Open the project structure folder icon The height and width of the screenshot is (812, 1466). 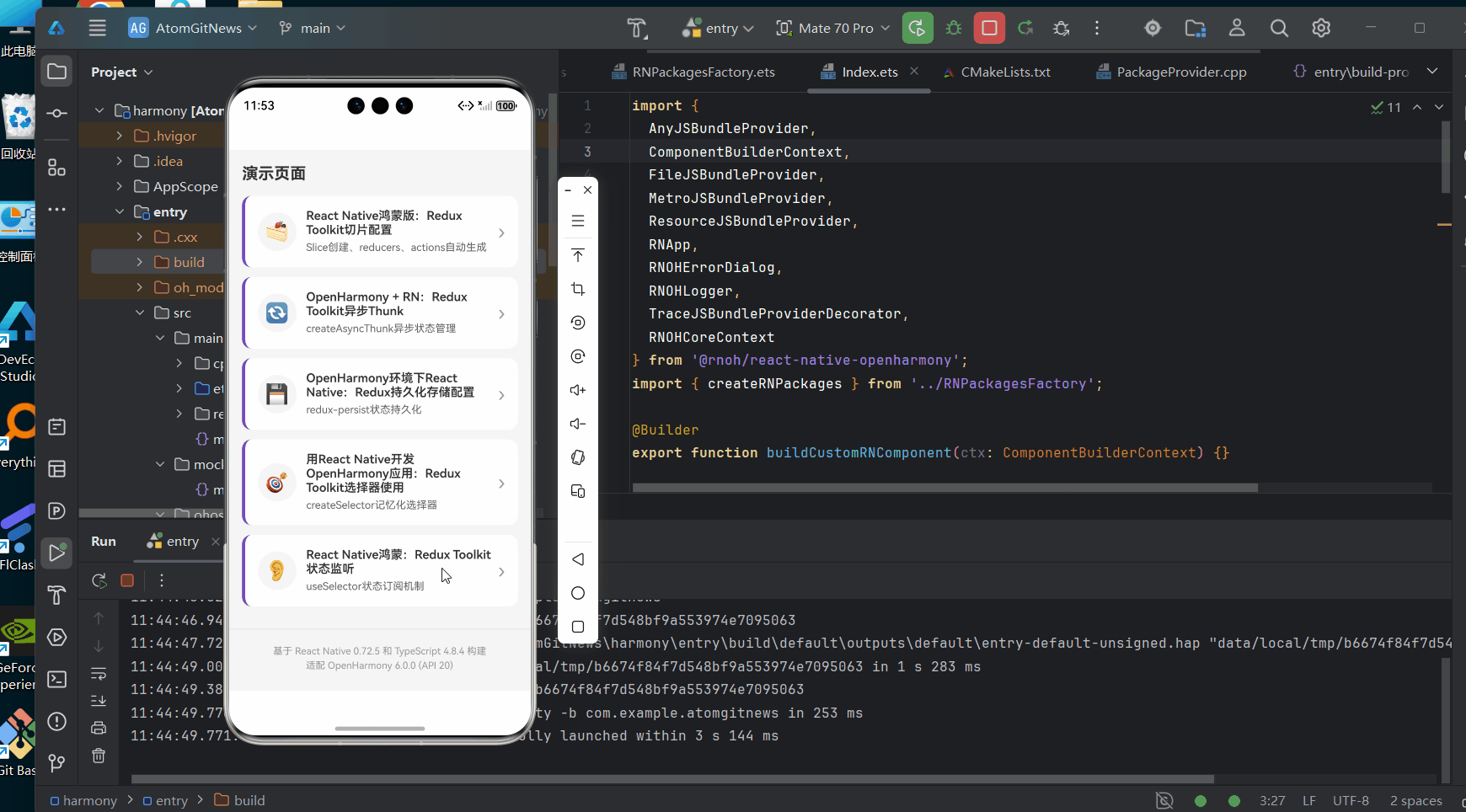pos(1195,28)
